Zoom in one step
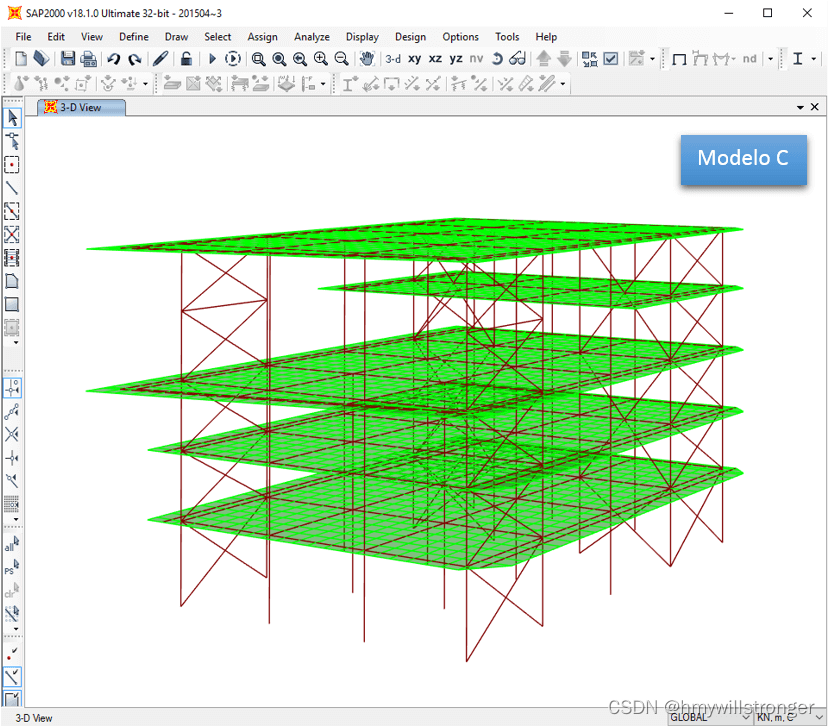830x727 pixels. (320, 59)
